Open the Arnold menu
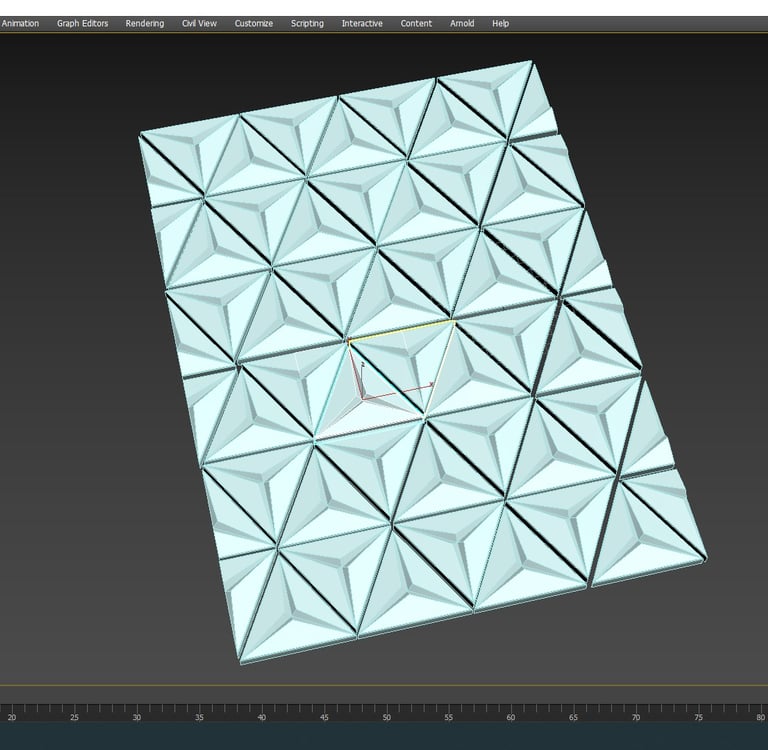Screen dimensions: 768x750 (x=462, y=23)
